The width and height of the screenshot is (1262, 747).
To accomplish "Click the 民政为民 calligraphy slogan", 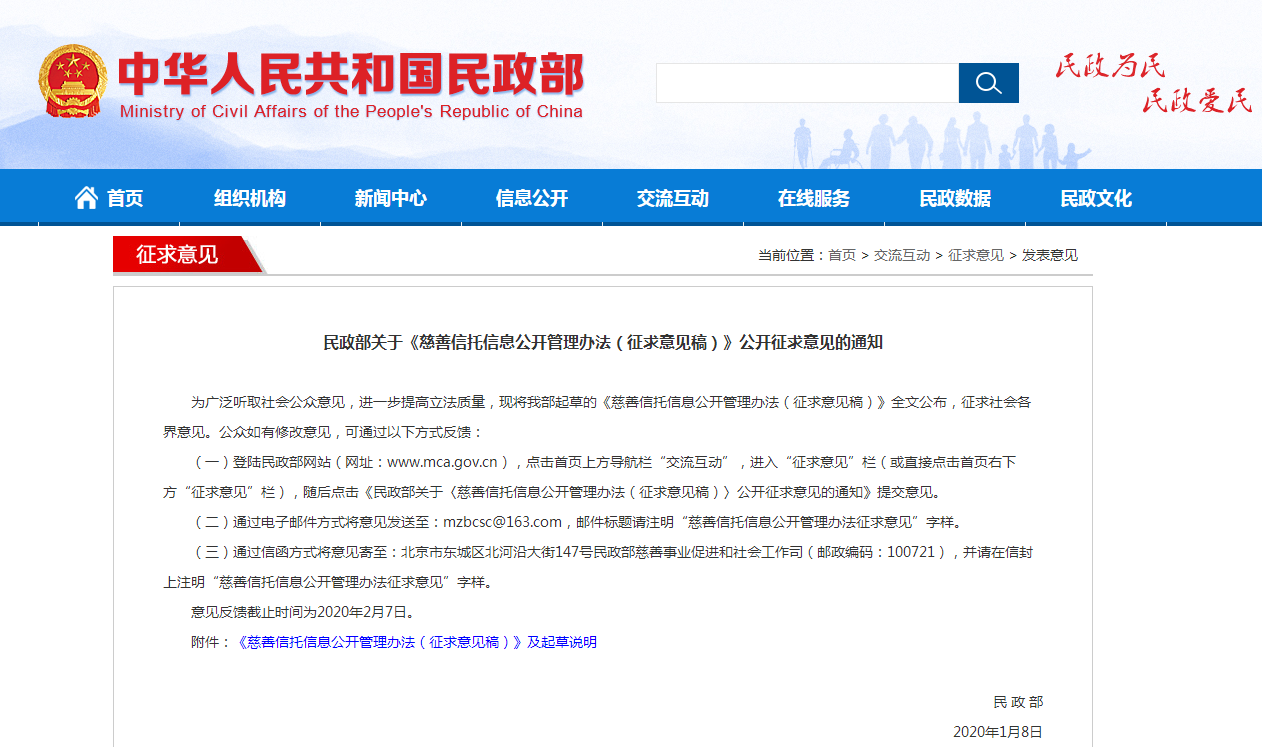I will pyautogui.click(x=1111, y=67).
